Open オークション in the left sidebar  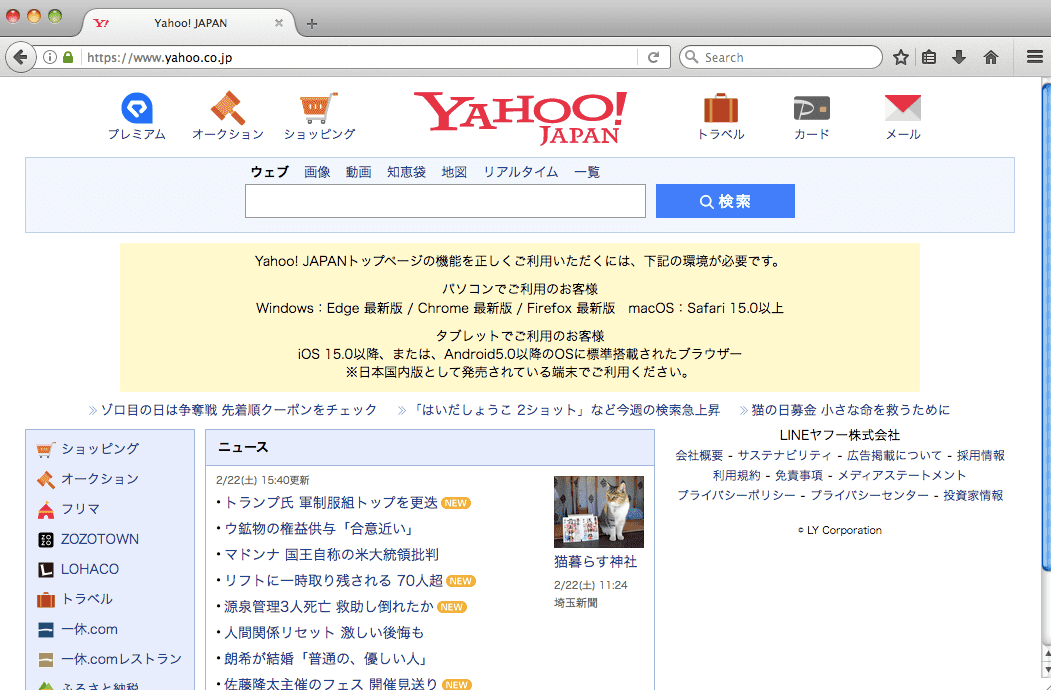click(x=100, y=479)
